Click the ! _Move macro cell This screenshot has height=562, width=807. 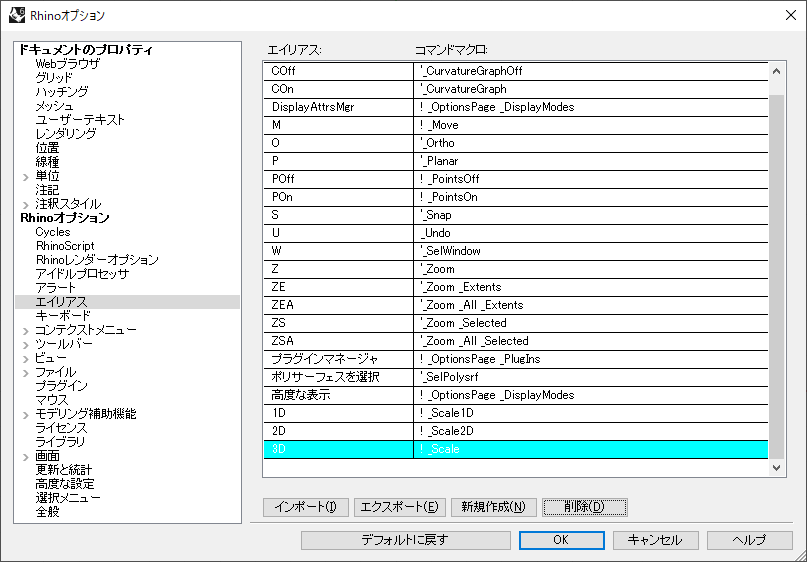pyautogui.click(x=591, y=125)
